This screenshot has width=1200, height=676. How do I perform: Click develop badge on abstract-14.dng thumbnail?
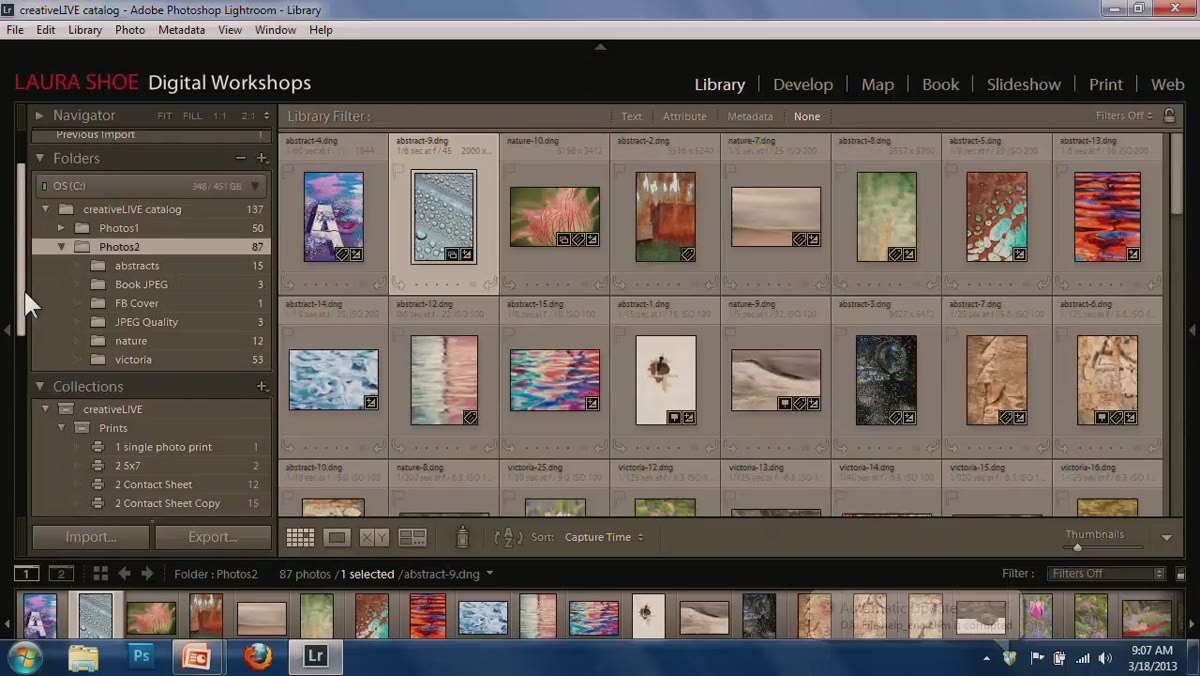371,403
